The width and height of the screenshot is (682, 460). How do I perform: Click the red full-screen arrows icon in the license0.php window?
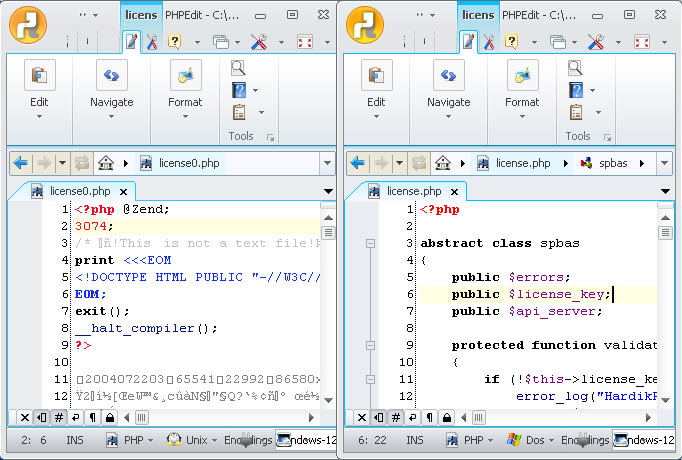click(x=305, y=42)
